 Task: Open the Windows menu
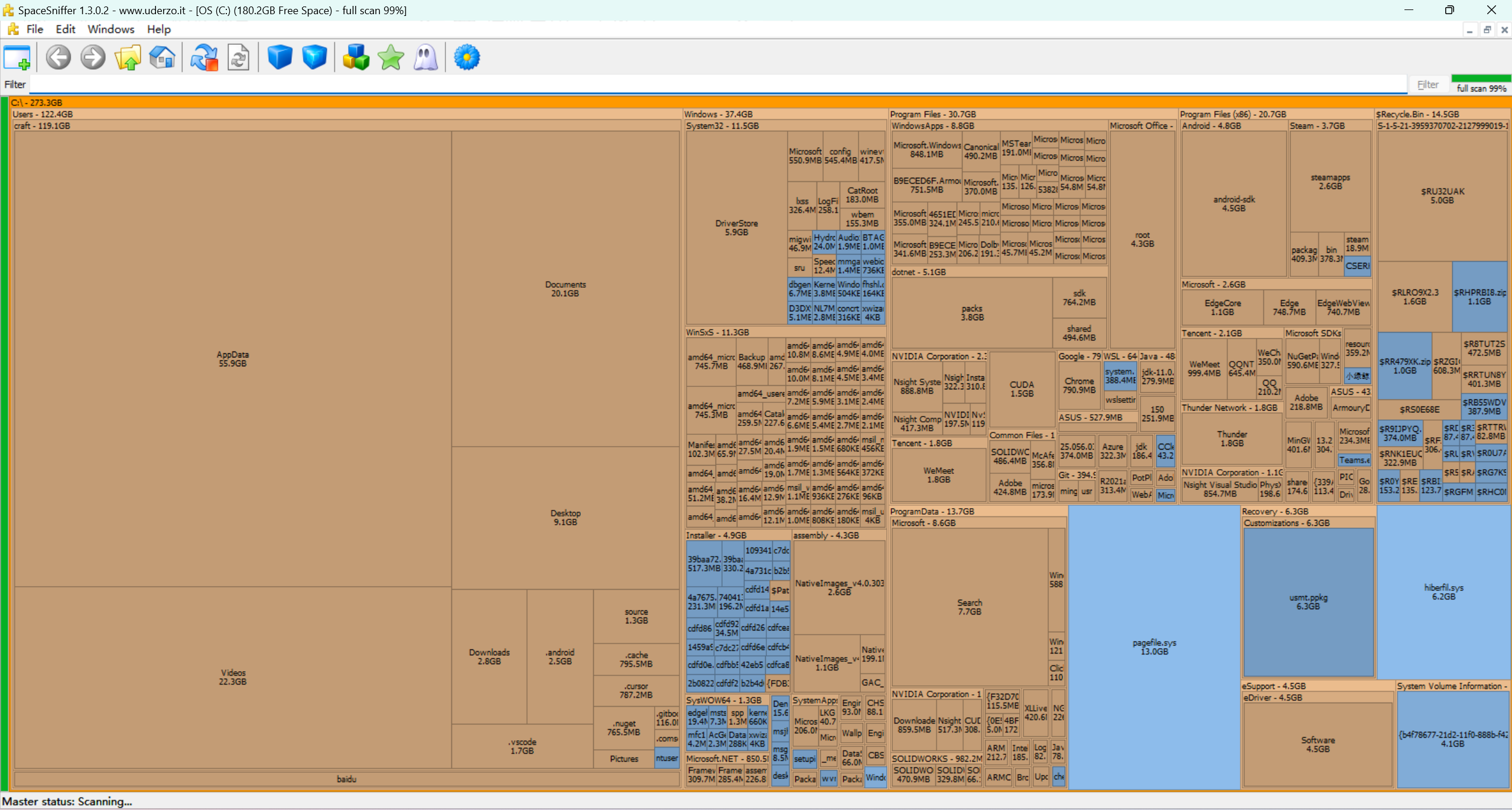pyautogui.click(x=110, y=29)
